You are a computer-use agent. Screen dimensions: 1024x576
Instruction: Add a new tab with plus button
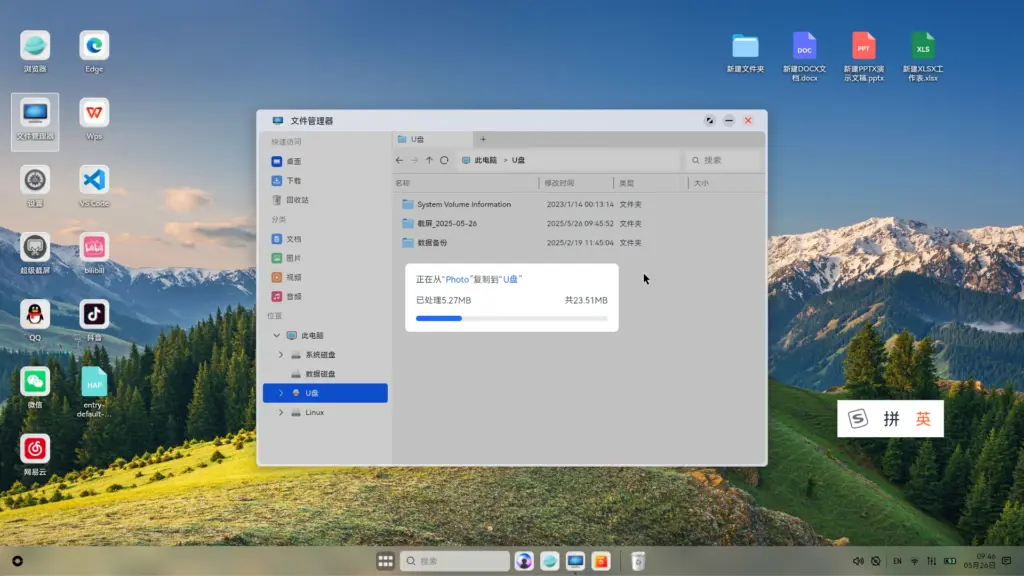click(483, 139)
